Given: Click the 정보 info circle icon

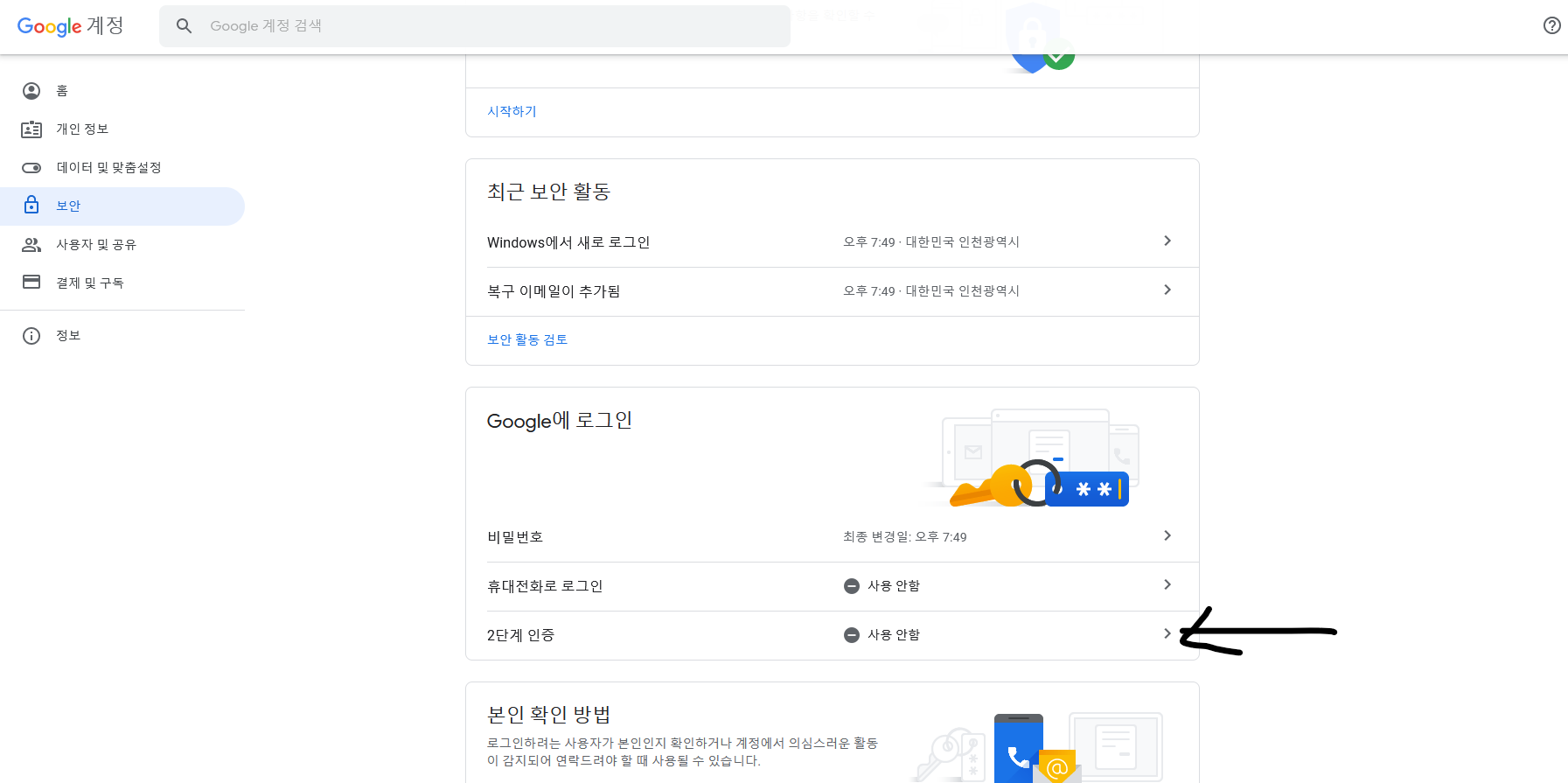Looking at the screenshot, I should (x=31, y=336).
